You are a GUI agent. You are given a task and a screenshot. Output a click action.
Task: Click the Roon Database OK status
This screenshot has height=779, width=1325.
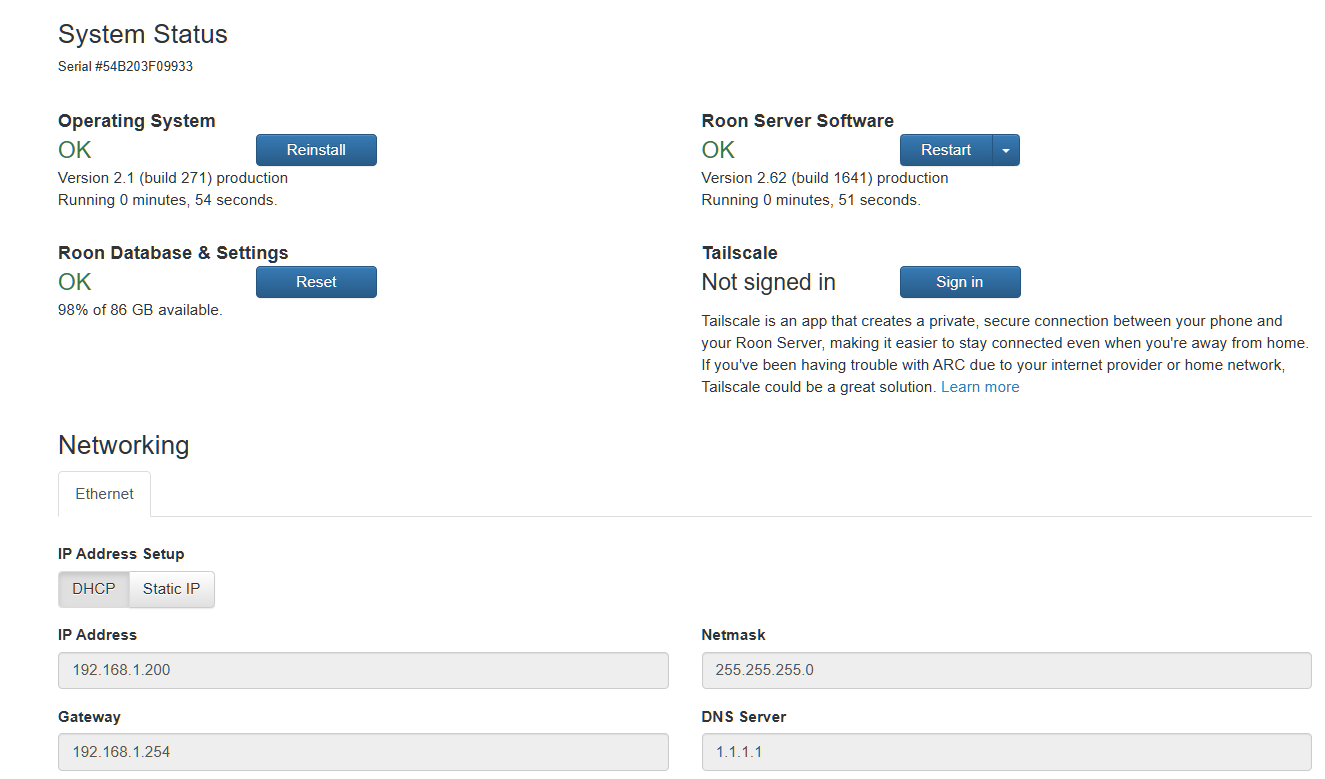pos(75,282)
